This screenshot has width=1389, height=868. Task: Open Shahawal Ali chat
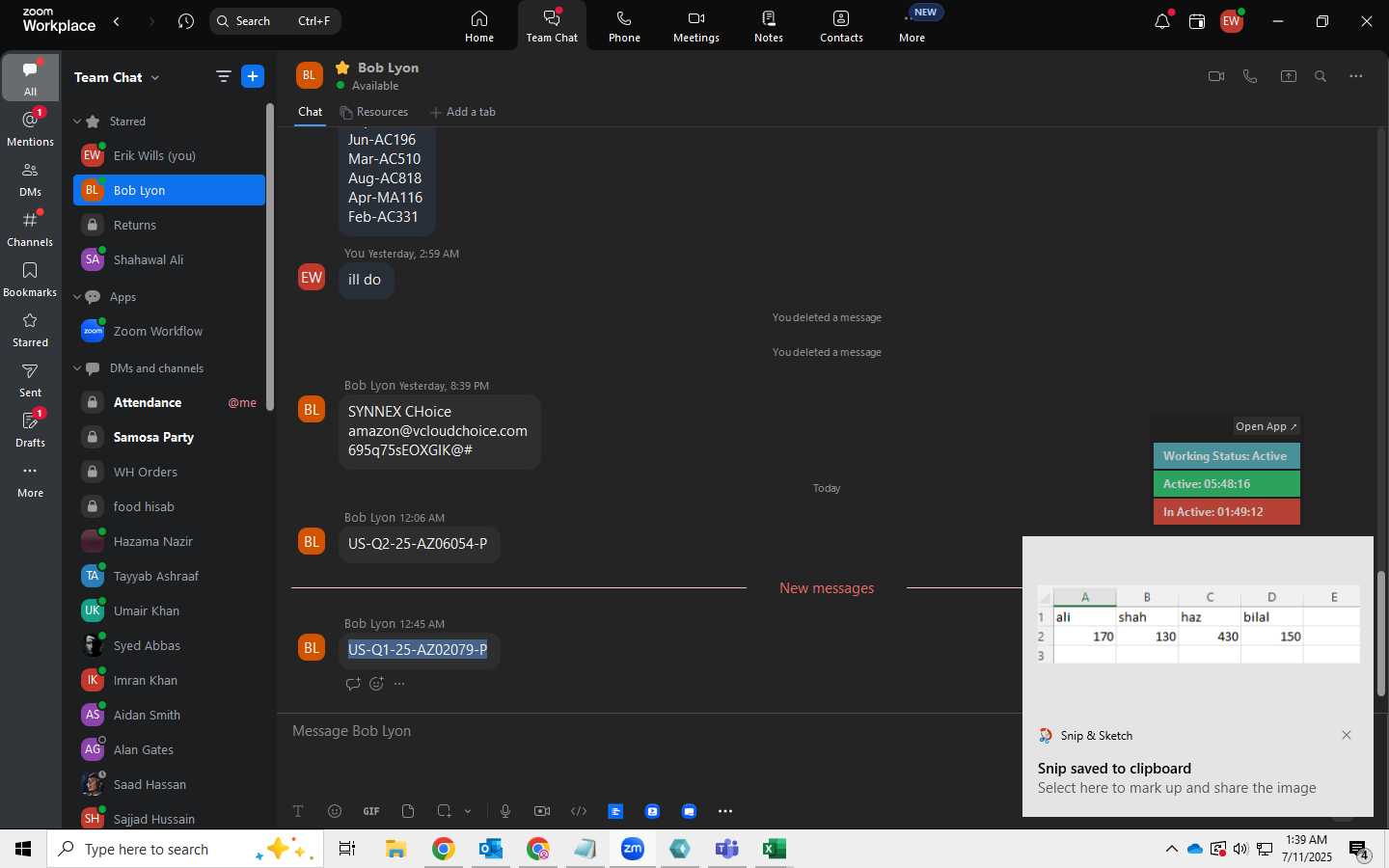coord(169,259)
